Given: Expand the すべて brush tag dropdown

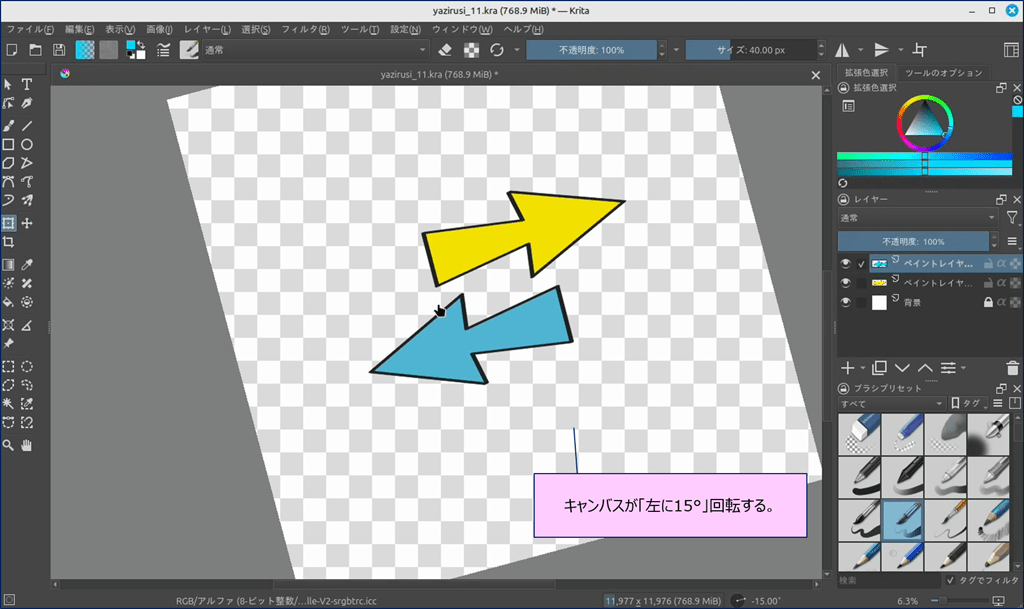Looking at the screenshot, I should click(891, 403).
